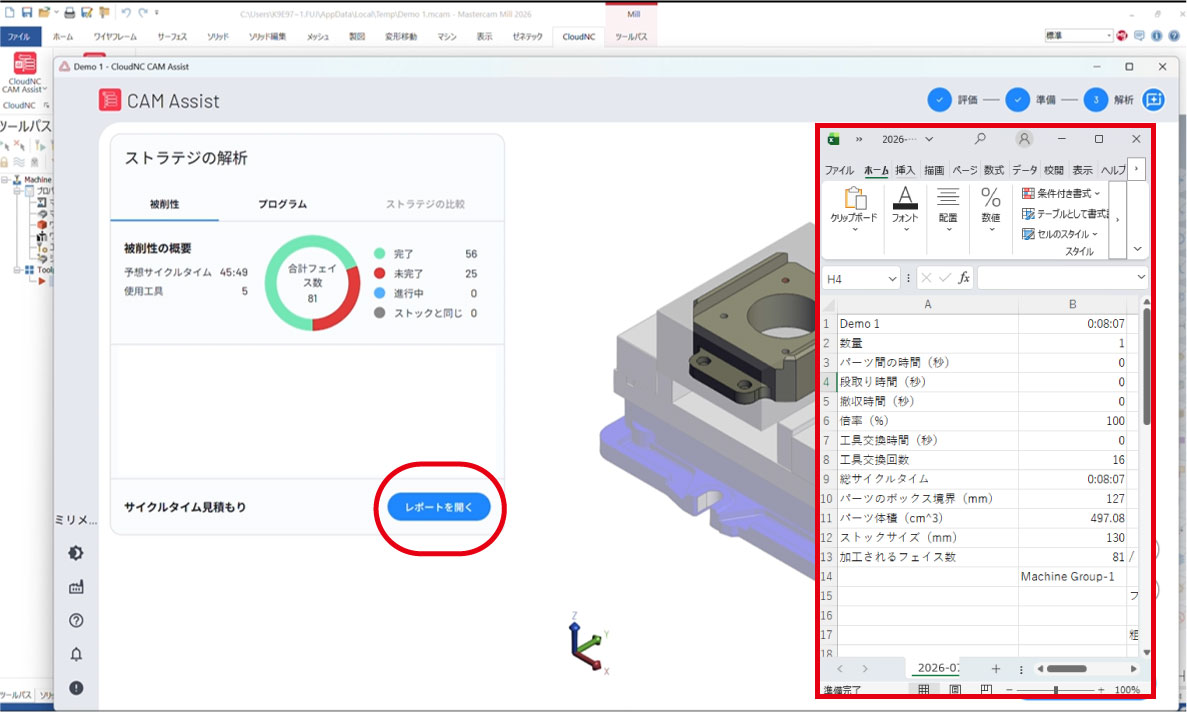Open the Excel Clipboard group

tap(854, 209)
